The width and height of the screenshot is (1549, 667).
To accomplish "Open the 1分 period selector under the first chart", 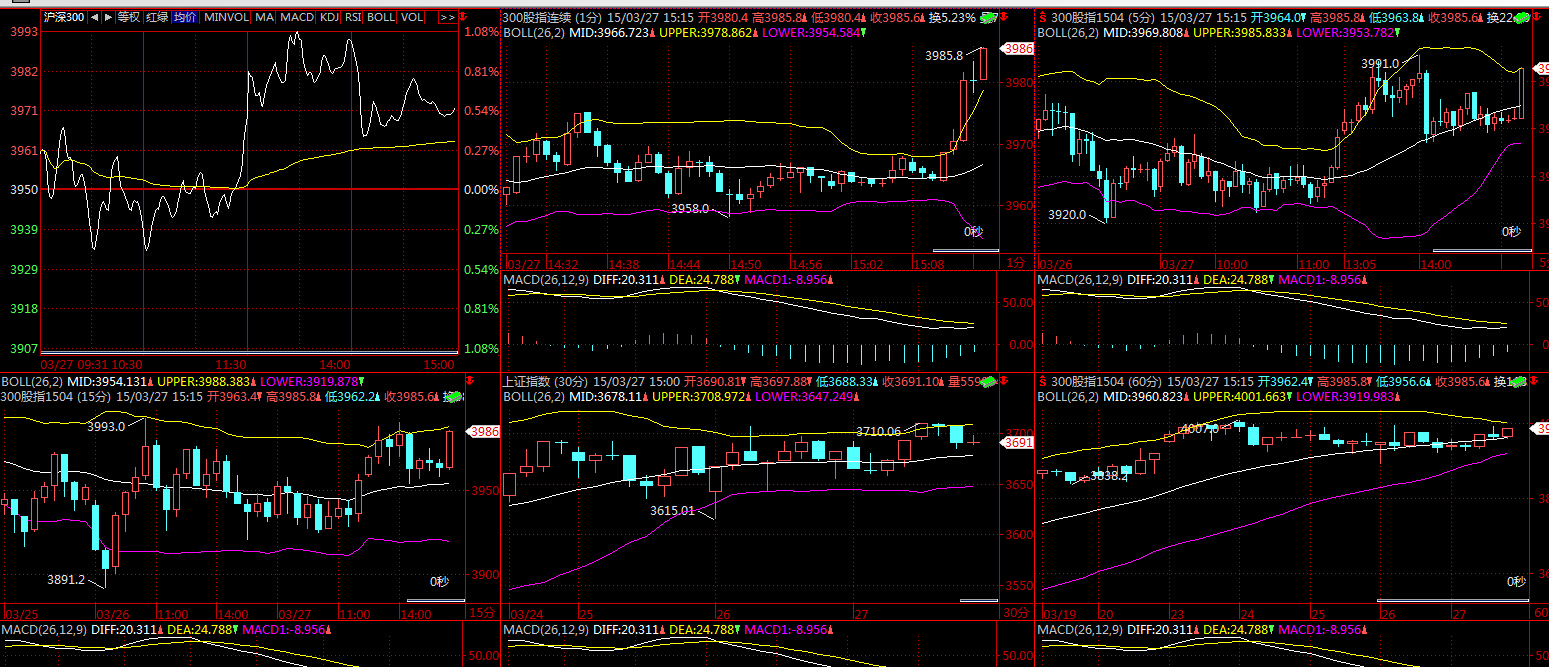I will click(x=1015, y=263).
